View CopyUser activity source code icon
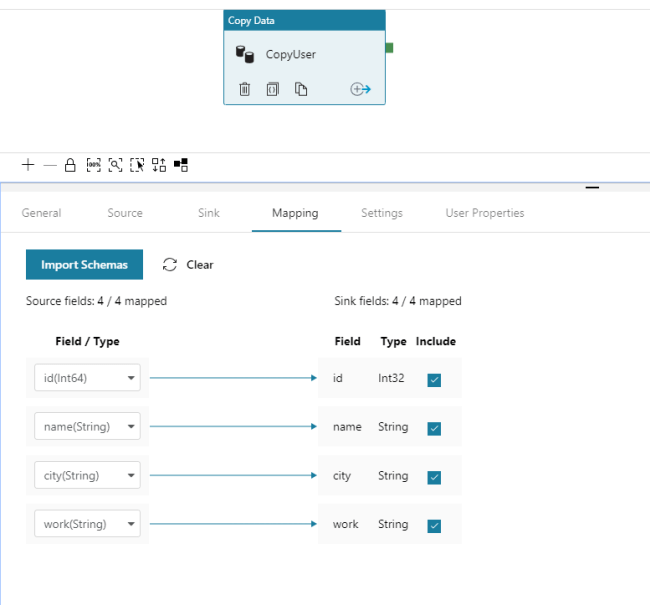This screenshot has height=605, width=650. 272,89
